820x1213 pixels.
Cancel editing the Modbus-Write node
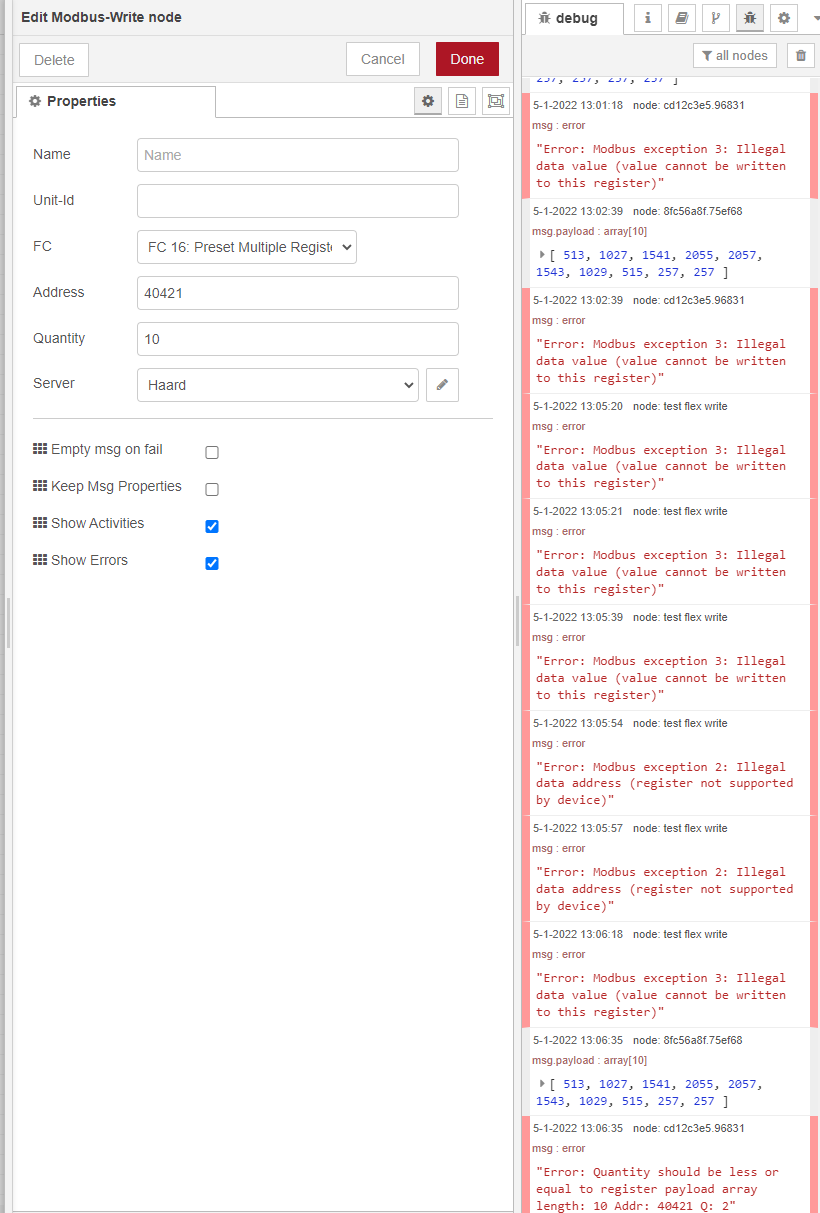382,59
